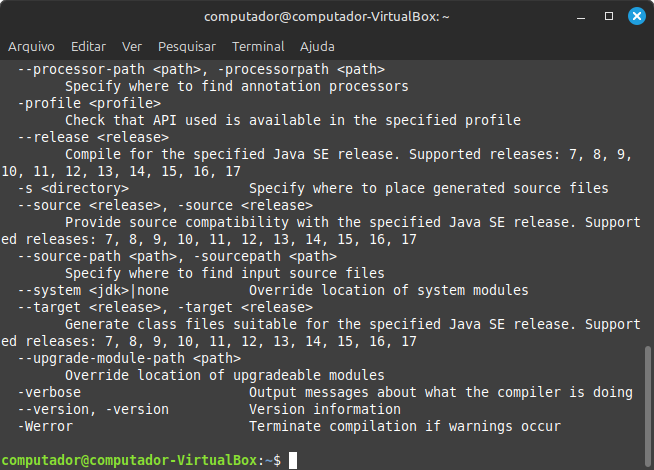Click the window title text
Viewport: 654px width, 470px height.
327,16
